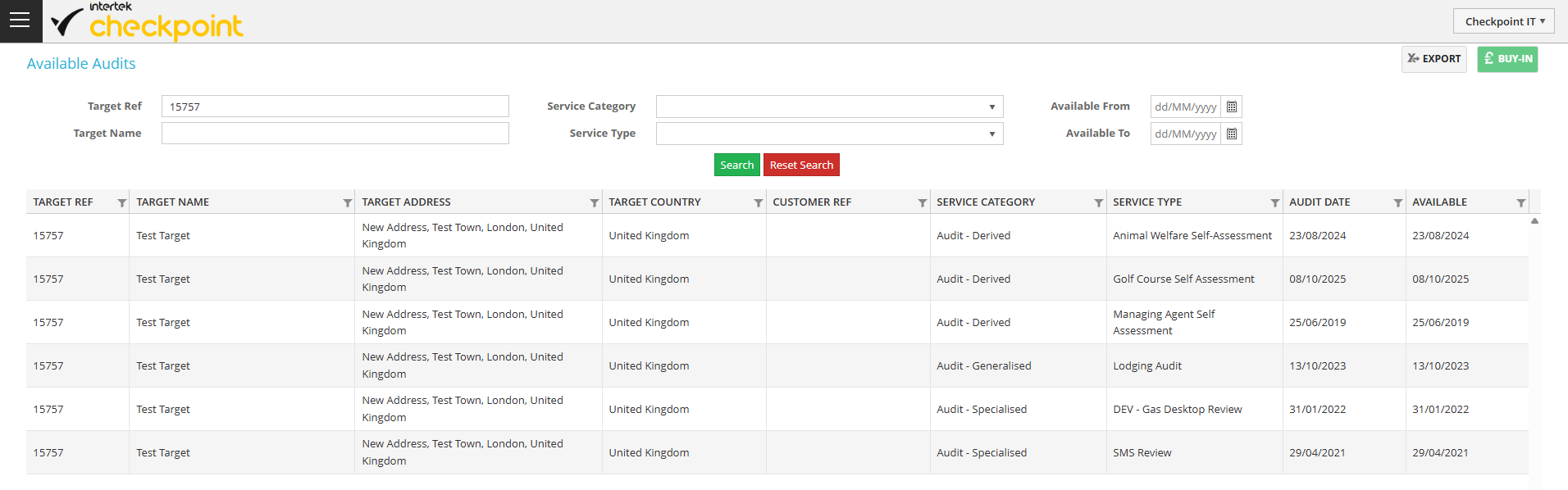Click the Intertek Checkpoint logo
The height and width of the screenshot is (490, 1568).
(148, 22)
